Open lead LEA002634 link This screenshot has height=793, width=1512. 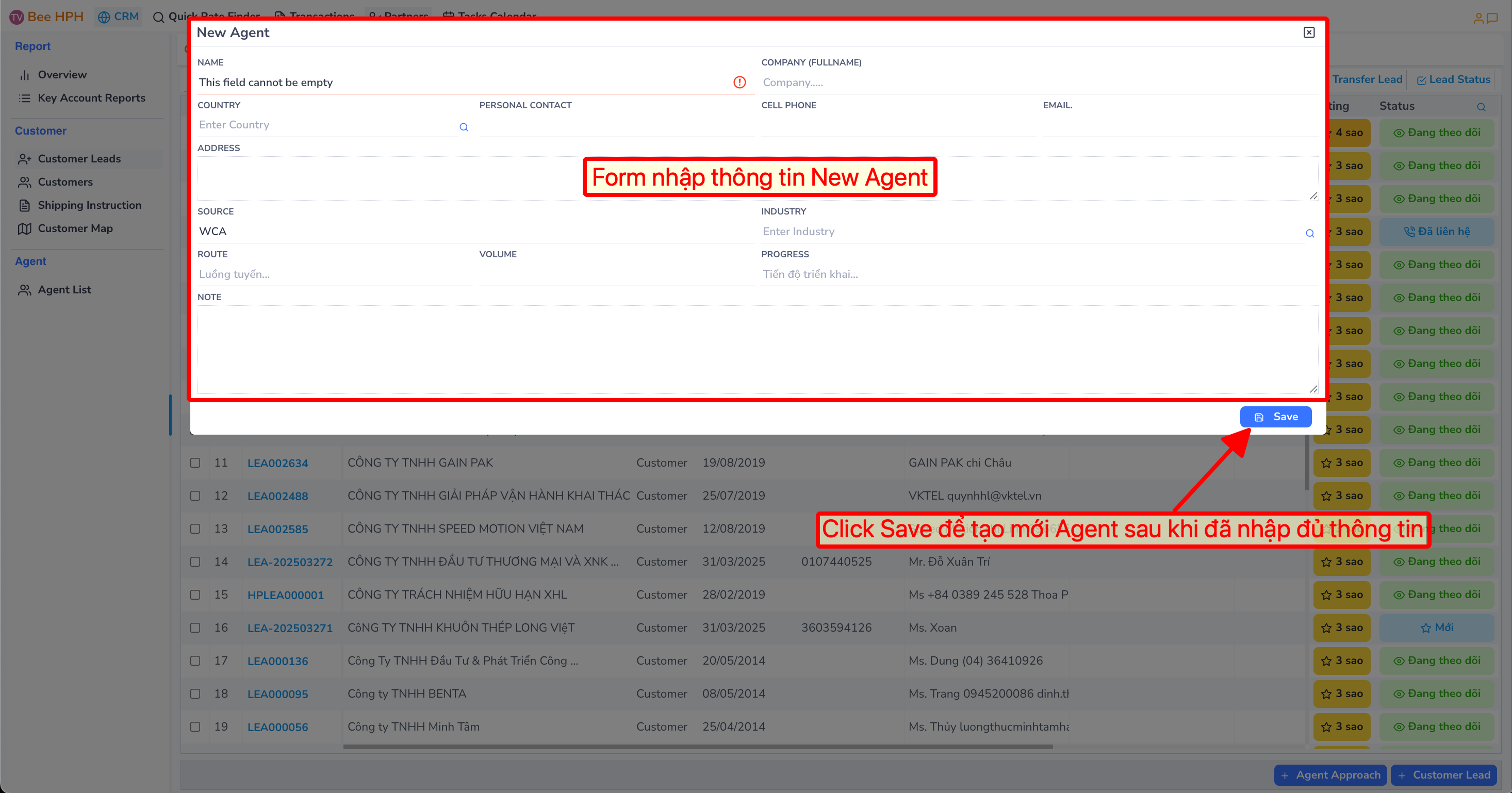(x=277, y=463)
